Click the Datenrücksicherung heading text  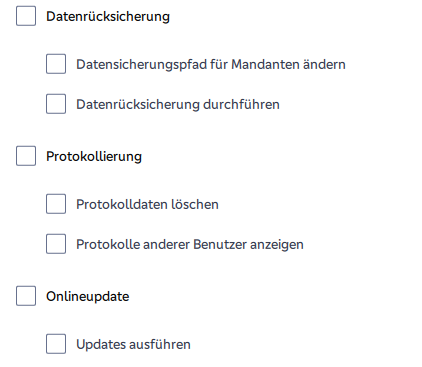point(108,17)
